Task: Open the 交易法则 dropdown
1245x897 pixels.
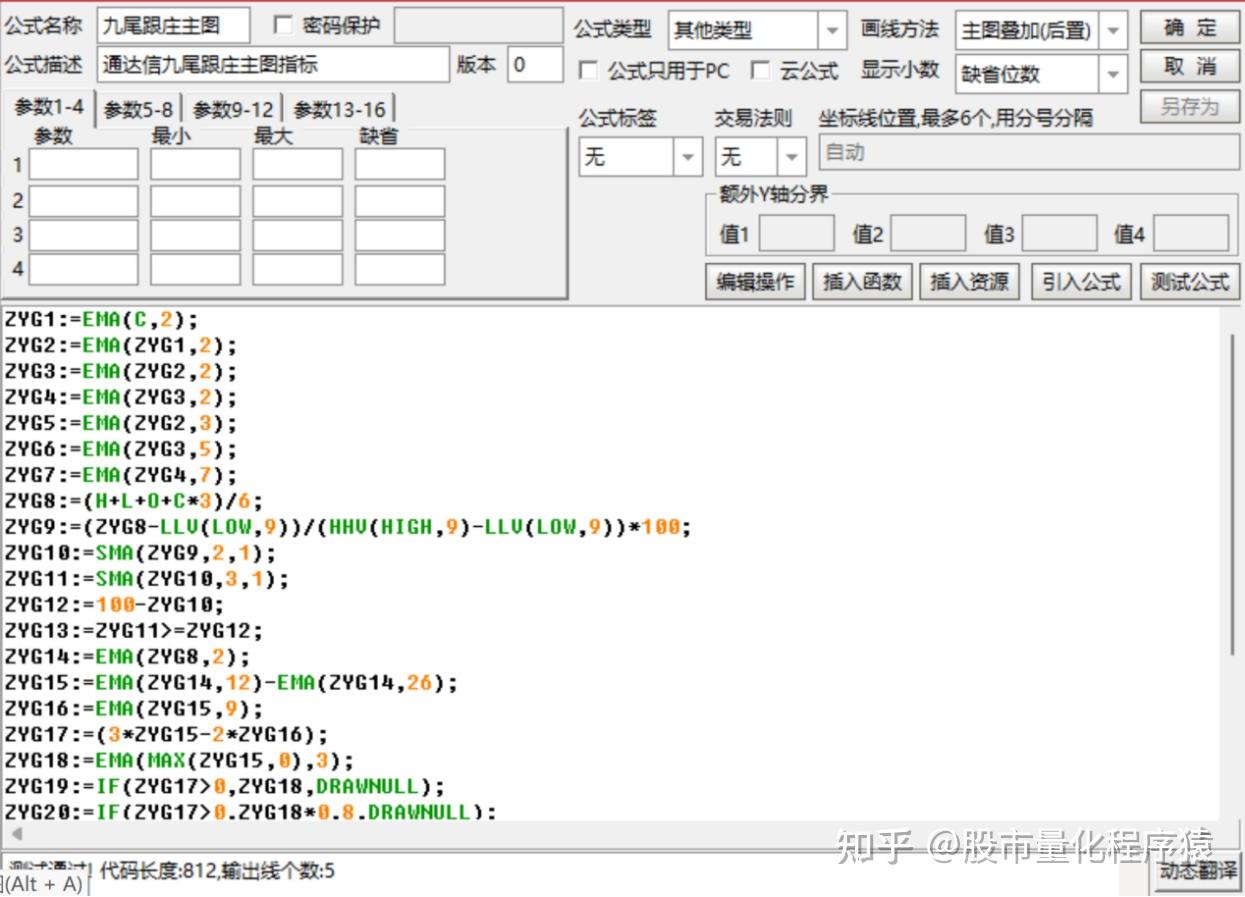Action: 792,157
